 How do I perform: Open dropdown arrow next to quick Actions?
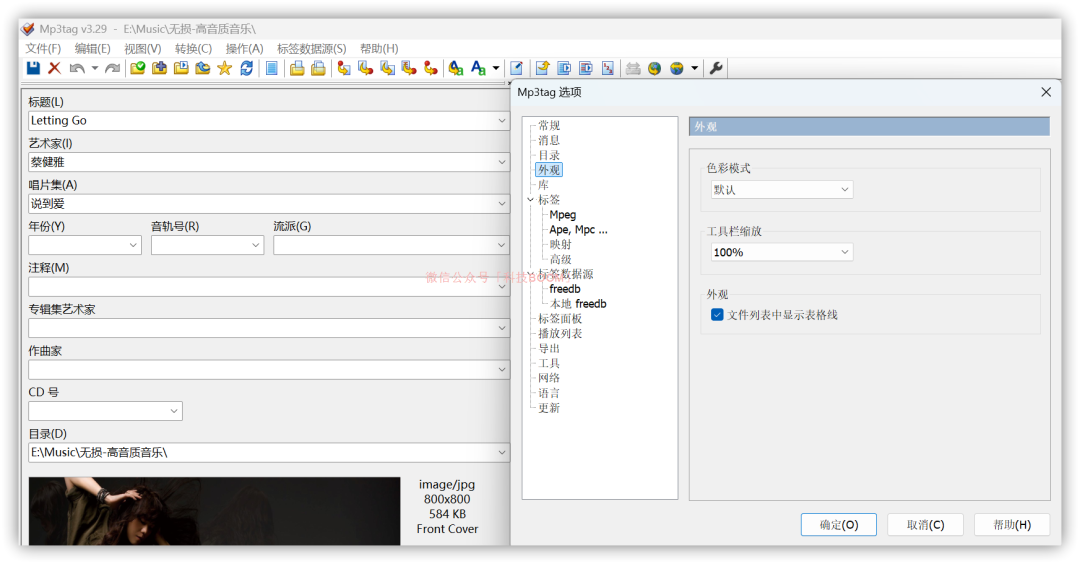pos(496,67)
